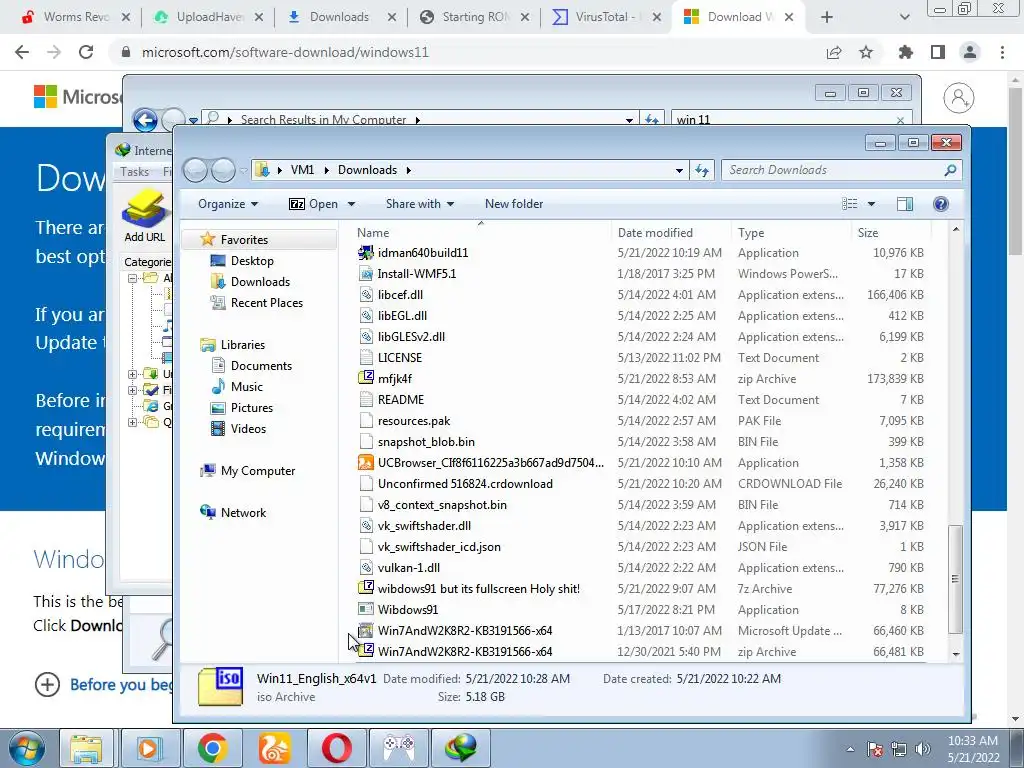Image resolution: width=1024 pixels, height=768 pixels.
Task: Expand Open button dropdown arrow
Action: pos(351,204)
